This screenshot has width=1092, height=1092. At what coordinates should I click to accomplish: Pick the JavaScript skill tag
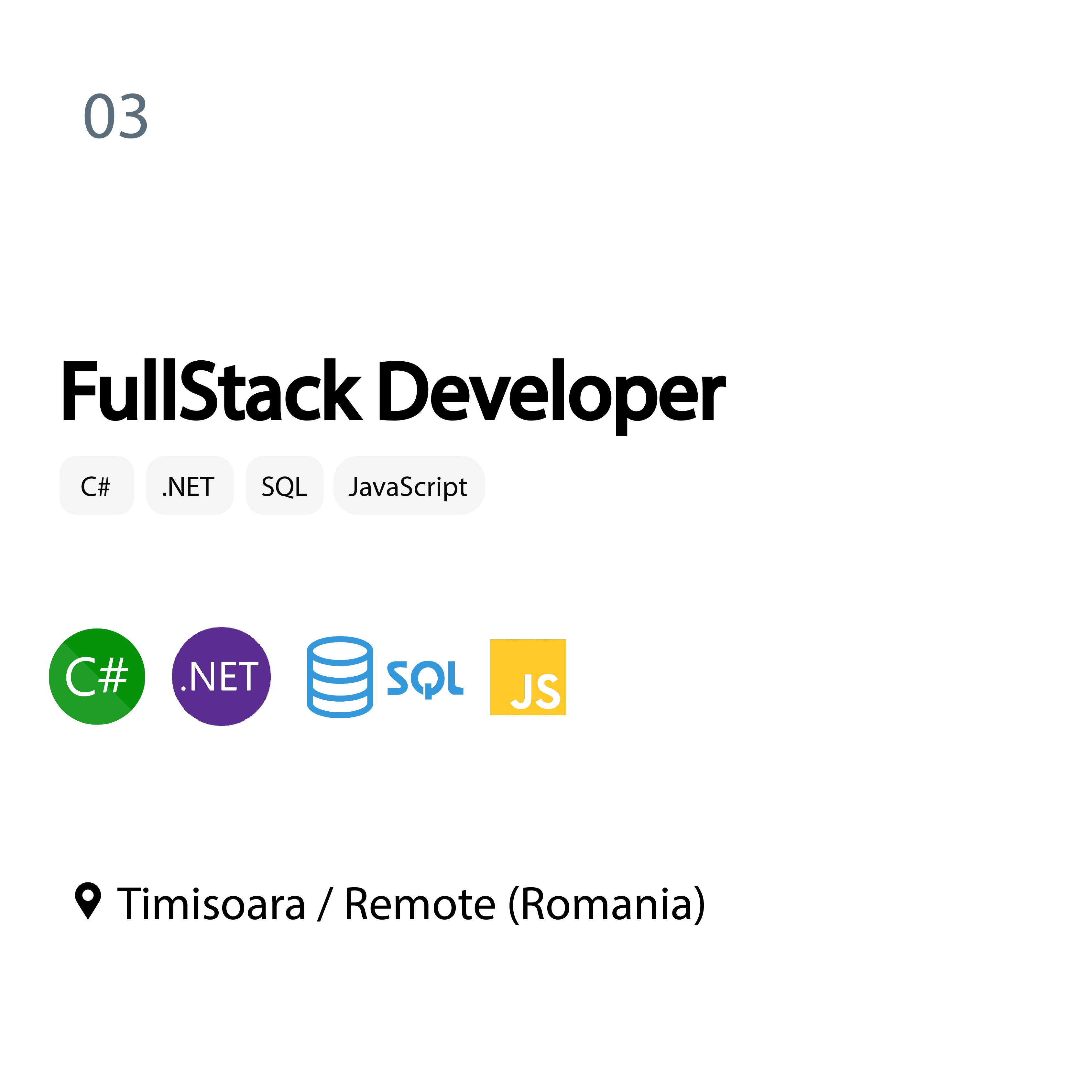pyautogui.click(x=408, y=486)
